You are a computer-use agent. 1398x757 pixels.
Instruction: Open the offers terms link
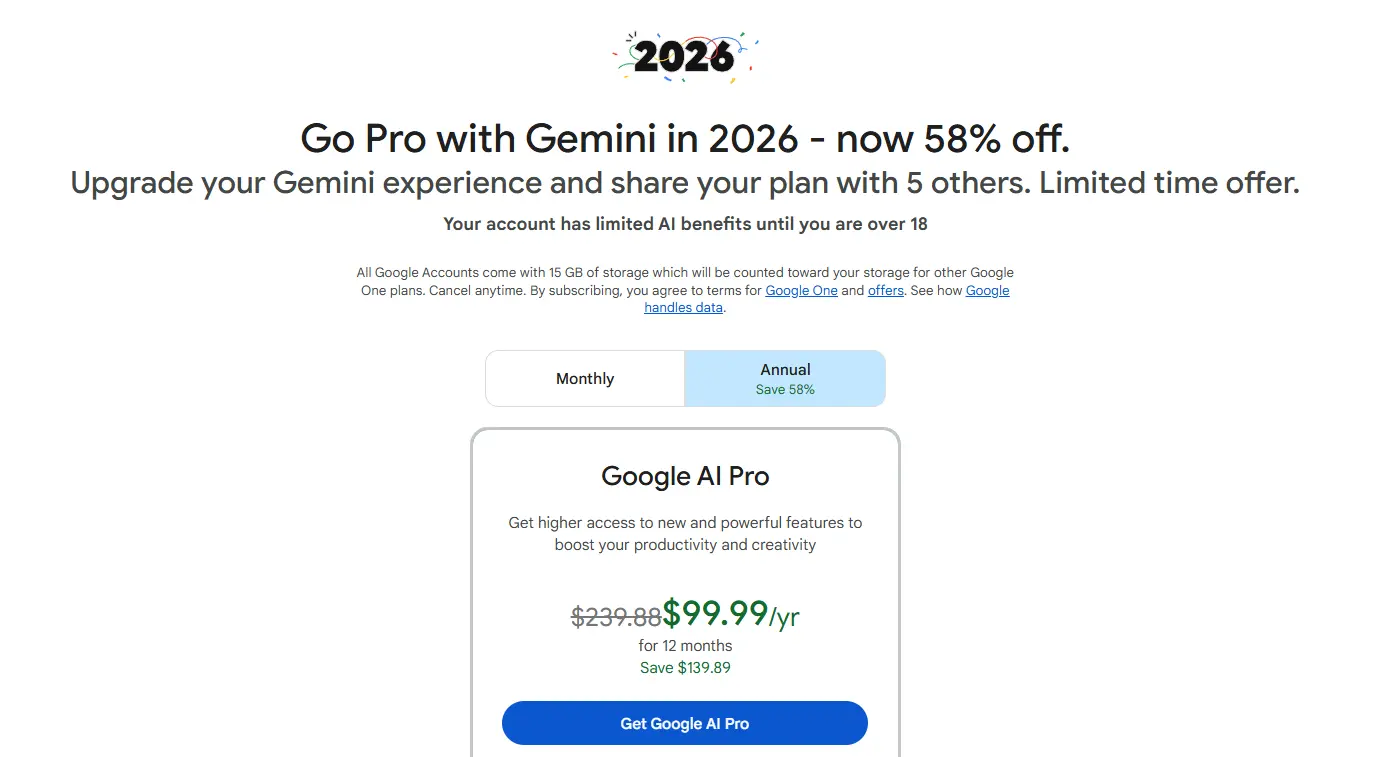pos(885,290)
